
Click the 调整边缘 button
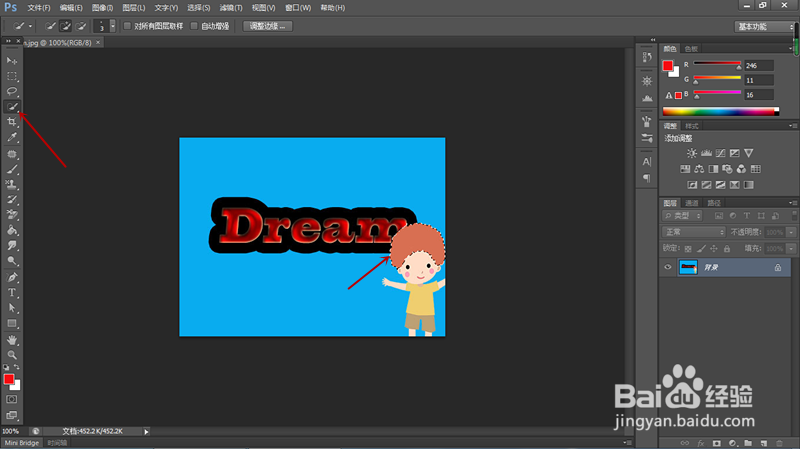[x=267, y=26]
